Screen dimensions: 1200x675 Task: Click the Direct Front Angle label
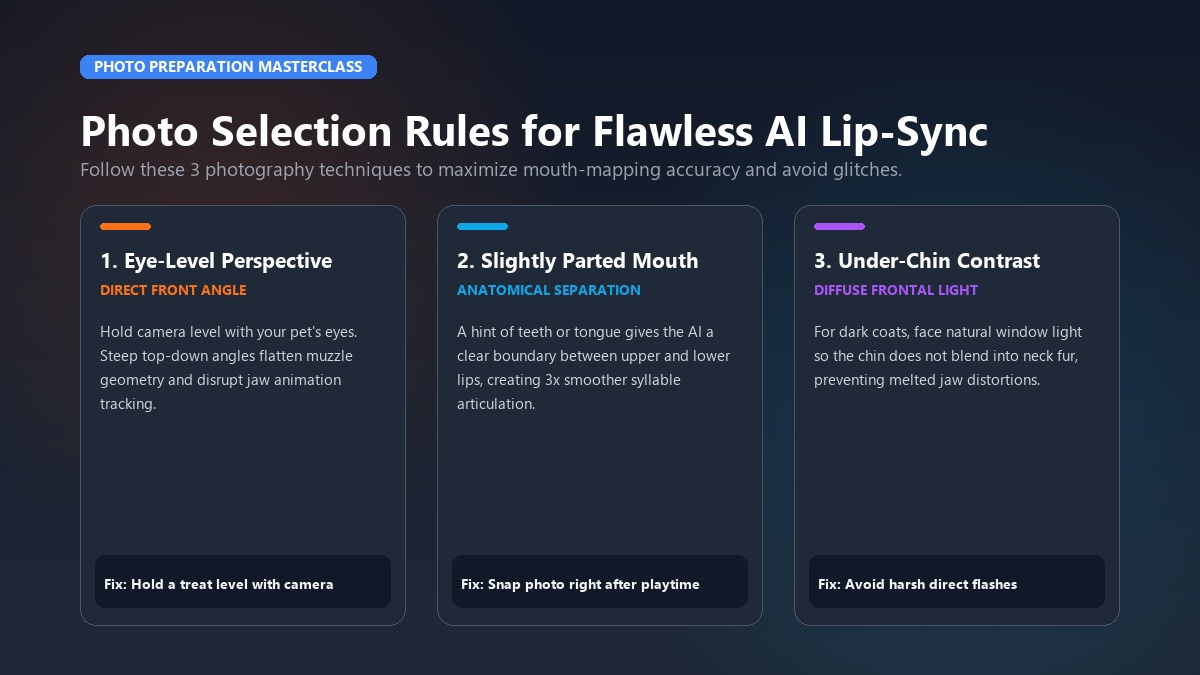[173, 290]
